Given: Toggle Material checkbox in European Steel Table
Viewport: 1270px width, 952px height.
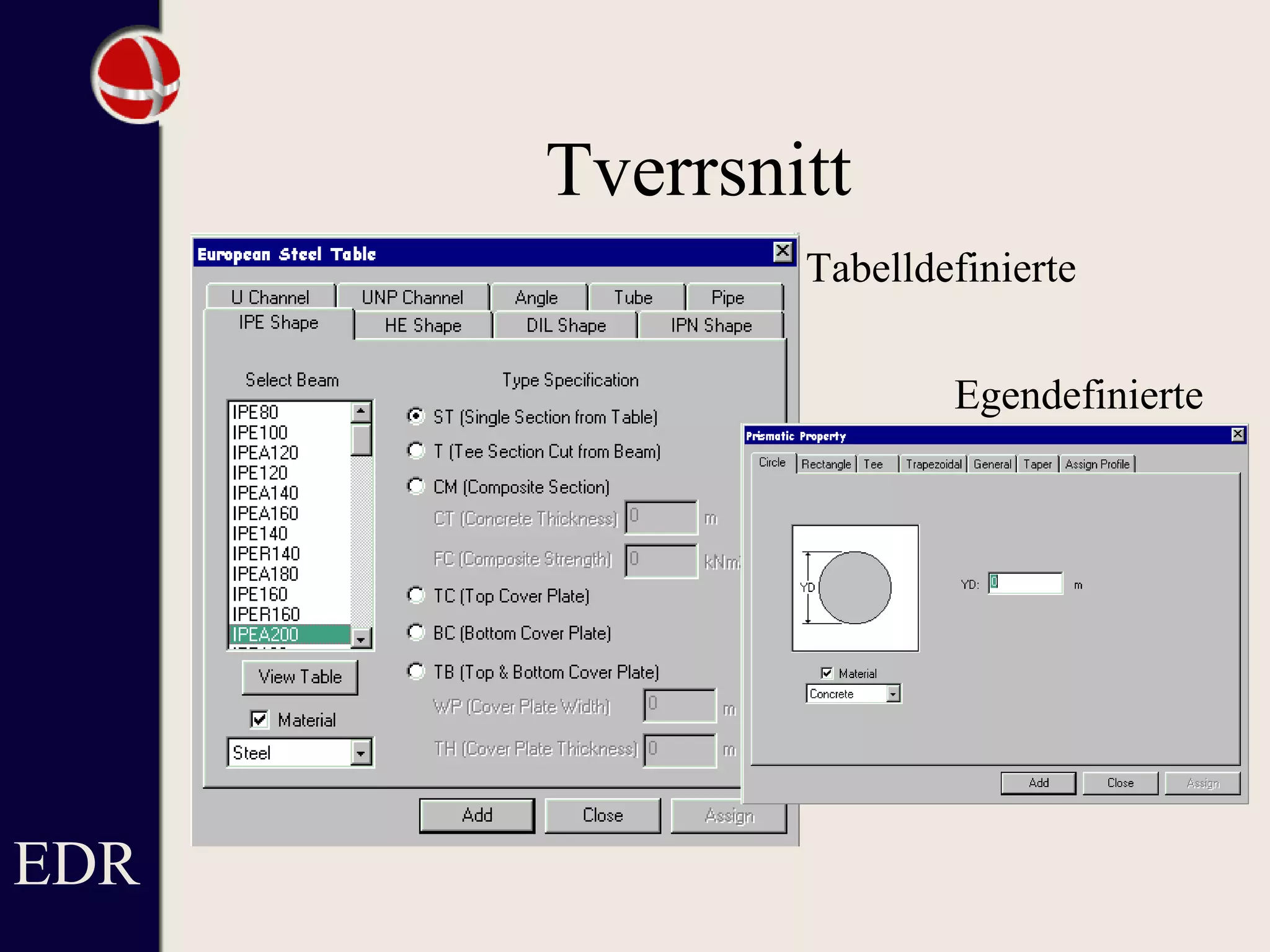Looking at the screenshot, I should [x=259, y=719].
